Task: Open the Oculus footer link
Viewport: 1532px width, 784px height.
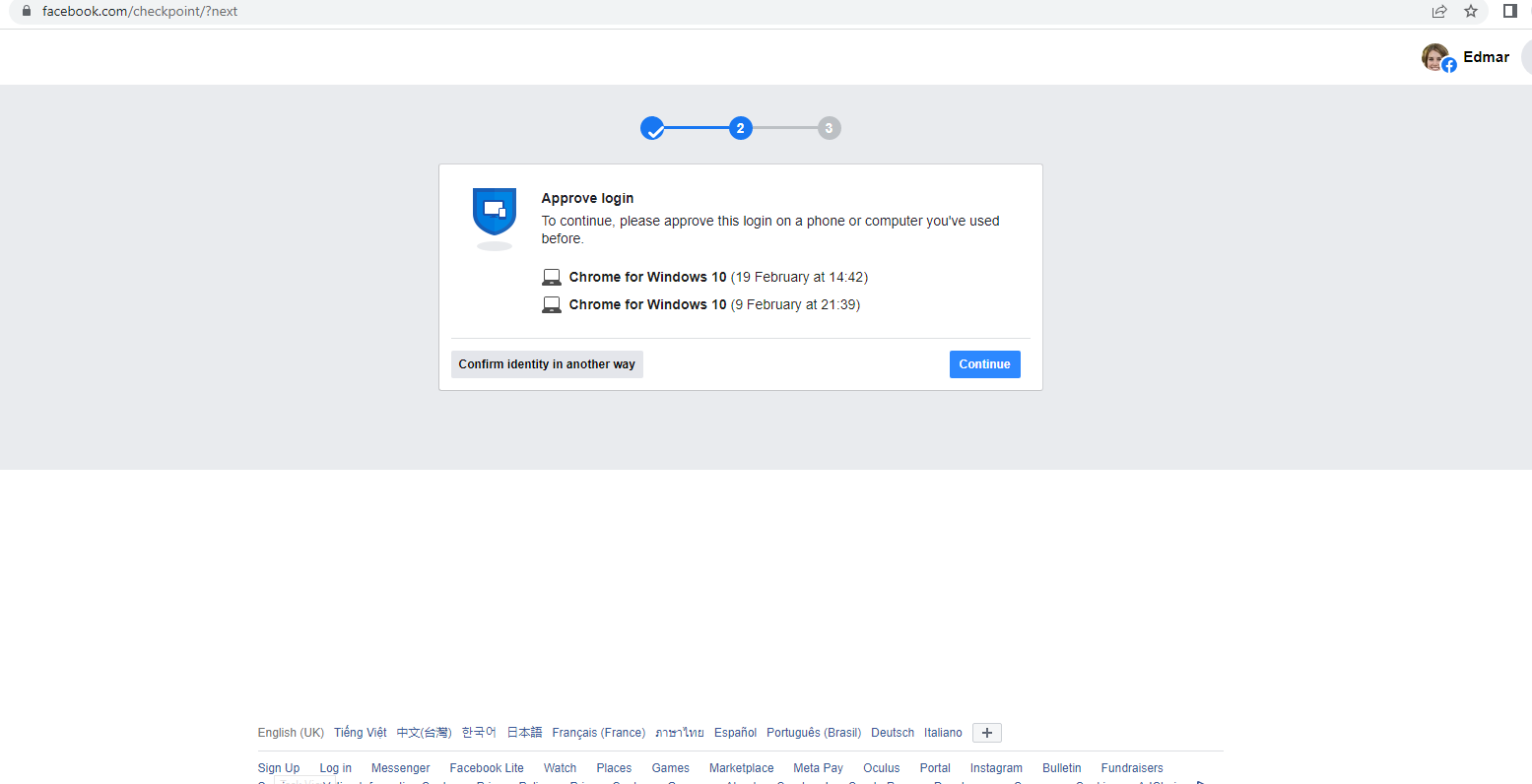Action: tap(882, 768)
